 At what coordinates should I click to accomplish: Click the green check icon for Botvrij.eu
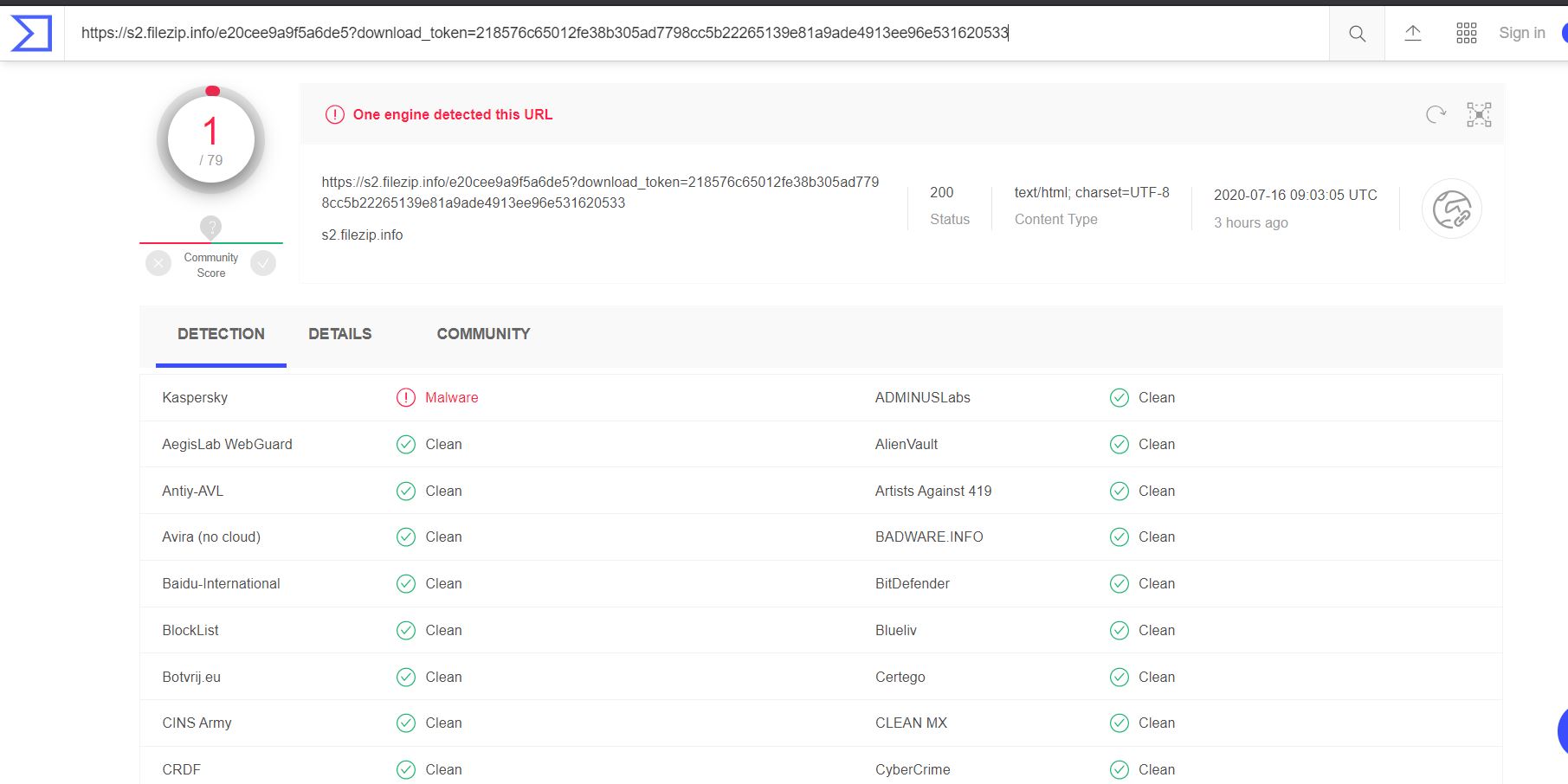point(406,677)
